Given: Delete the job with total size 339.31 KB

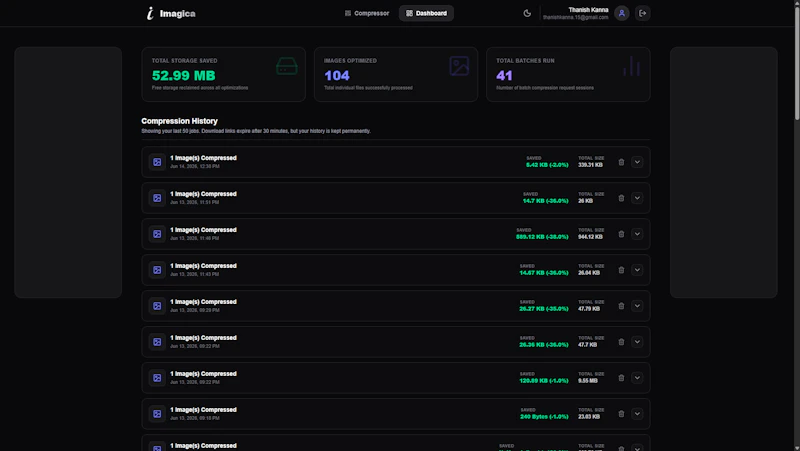Looking at the screenshot, I should [x=621, y=162].
